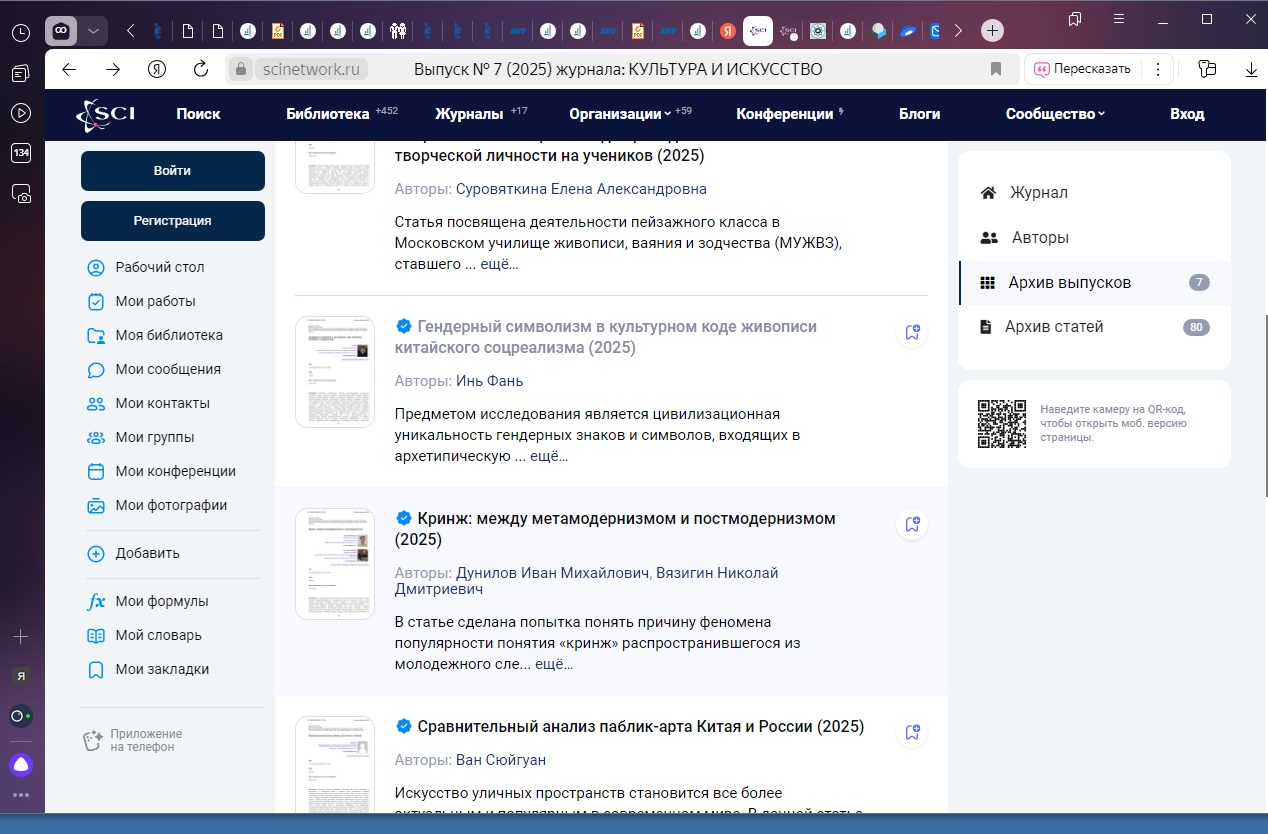Expand the Организации dropdown menu
Viewport: 1268px width, 834px height.
(x=620, y=114)
